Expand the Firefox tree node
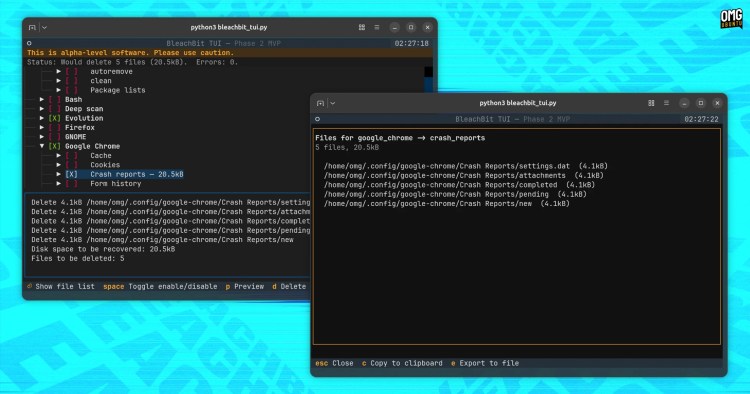750x394 pixels. tap(42, 128)
